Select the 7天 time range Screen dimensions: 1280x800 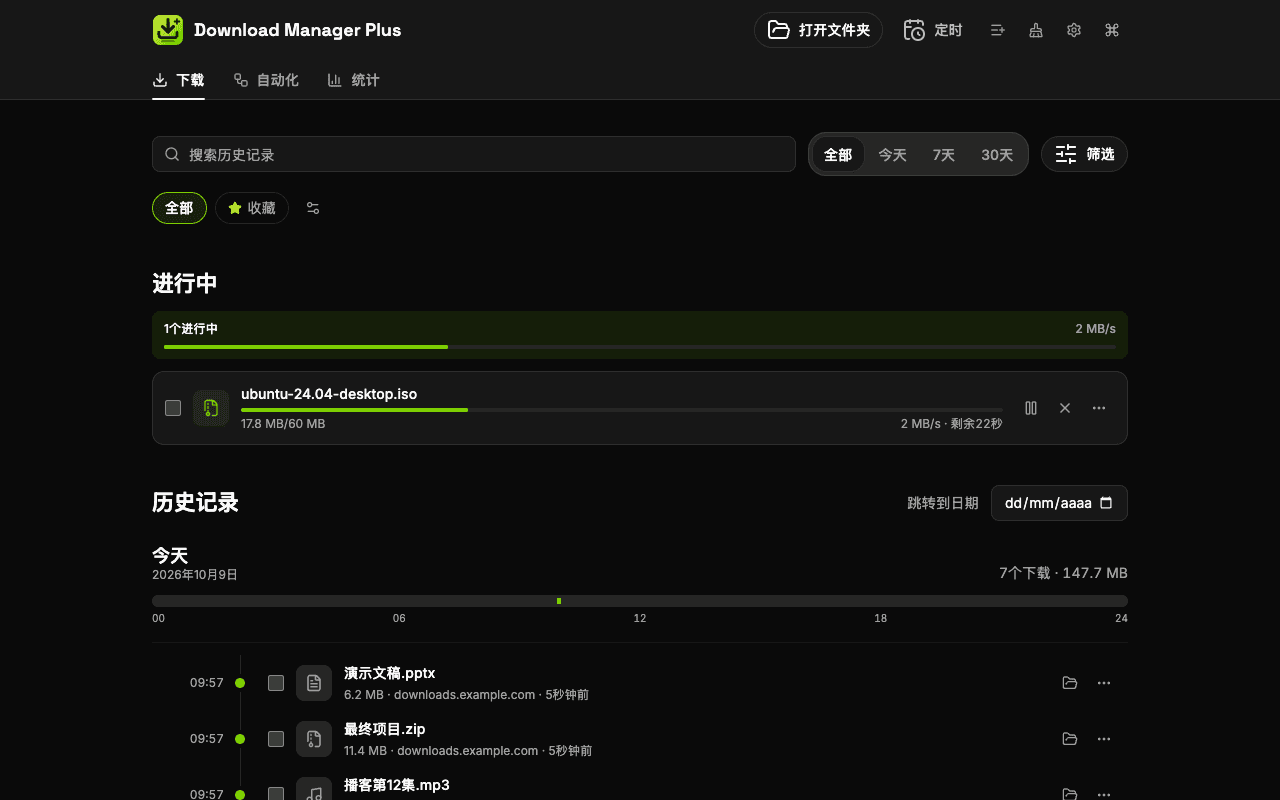pos(944,154)
